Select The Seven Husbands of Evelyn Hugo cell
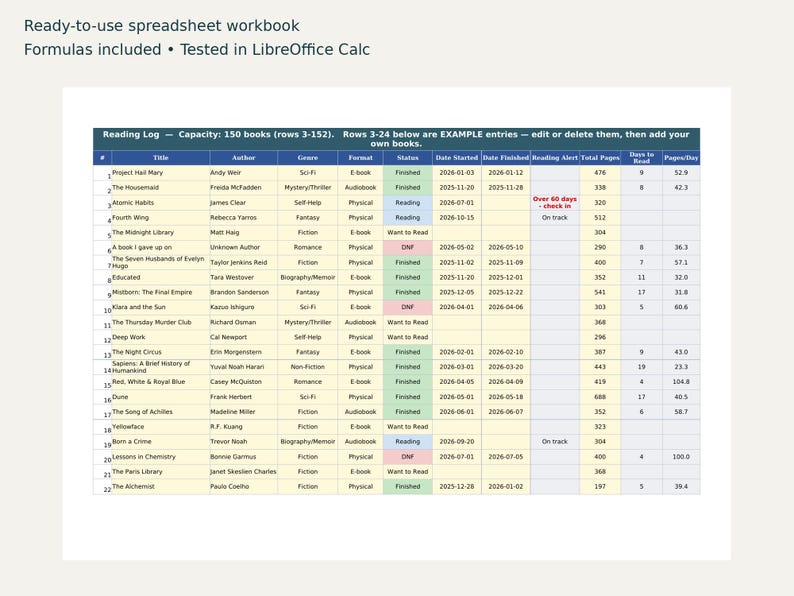This screenshot has height=596, width=794. 161,262
